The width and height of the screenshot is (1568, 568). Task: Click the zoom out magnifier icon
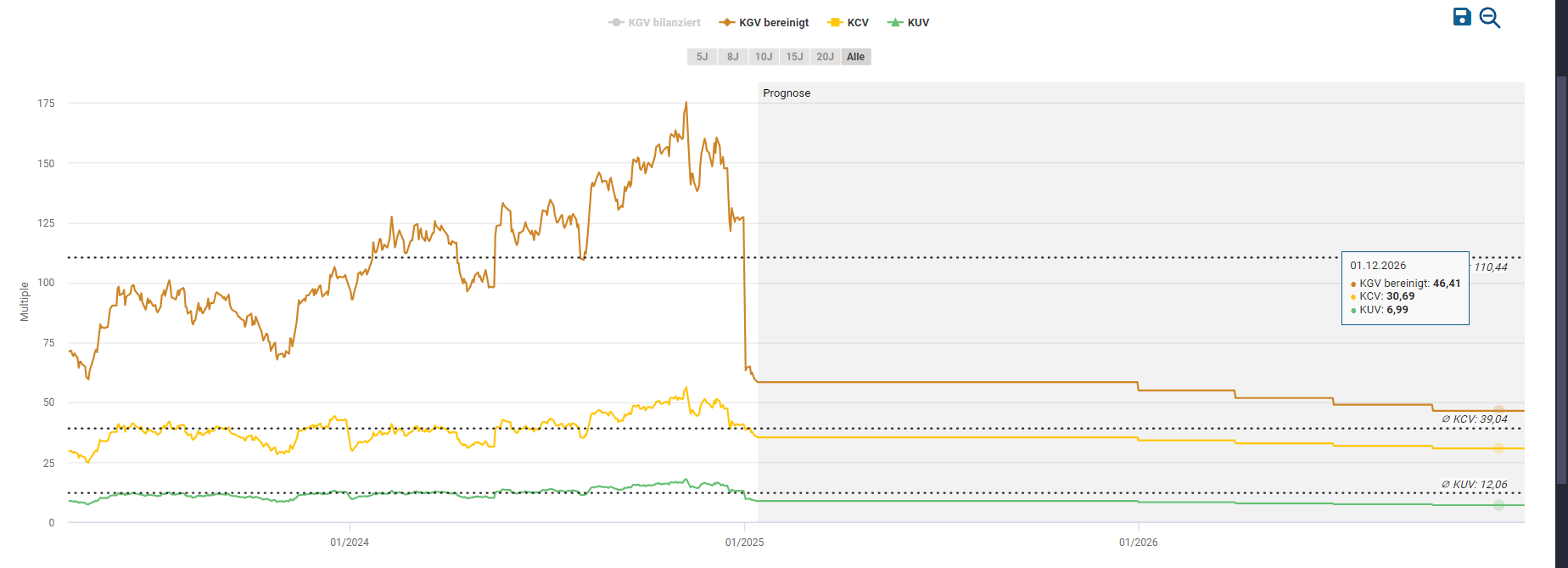coord(1489,18)
